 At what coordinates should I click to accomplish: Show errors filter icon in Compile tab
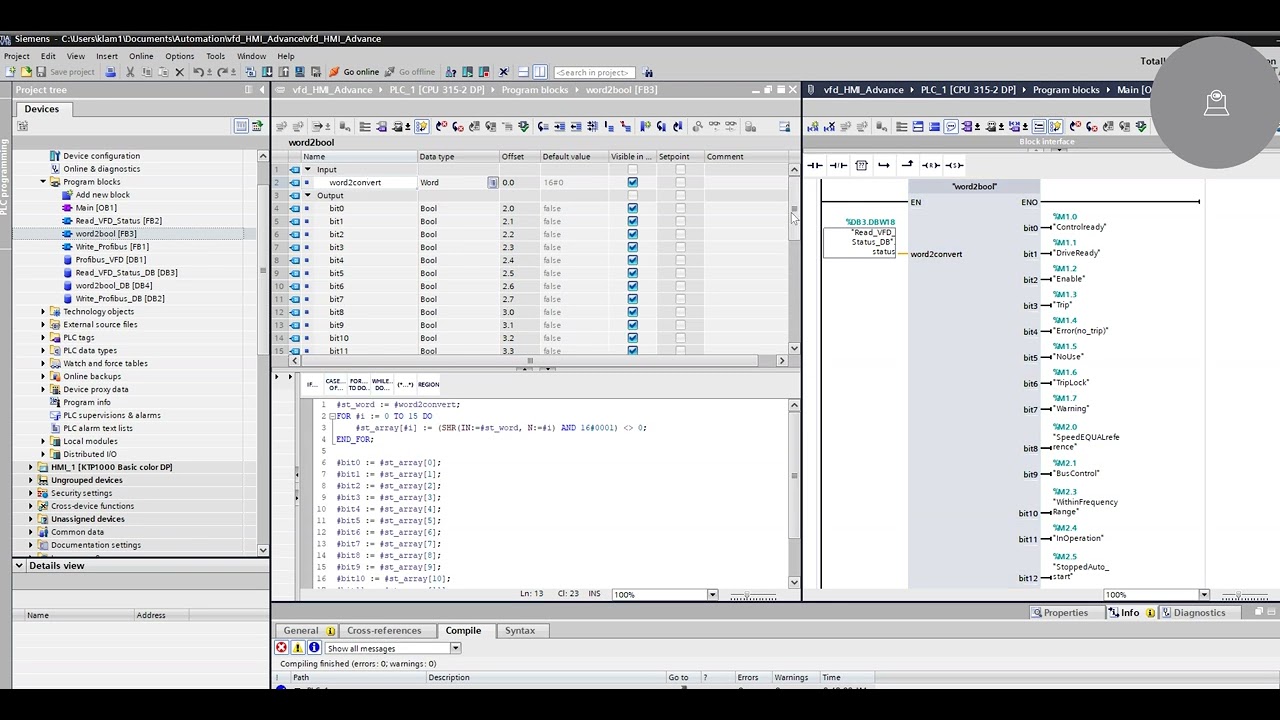click(x=282, y=648)
